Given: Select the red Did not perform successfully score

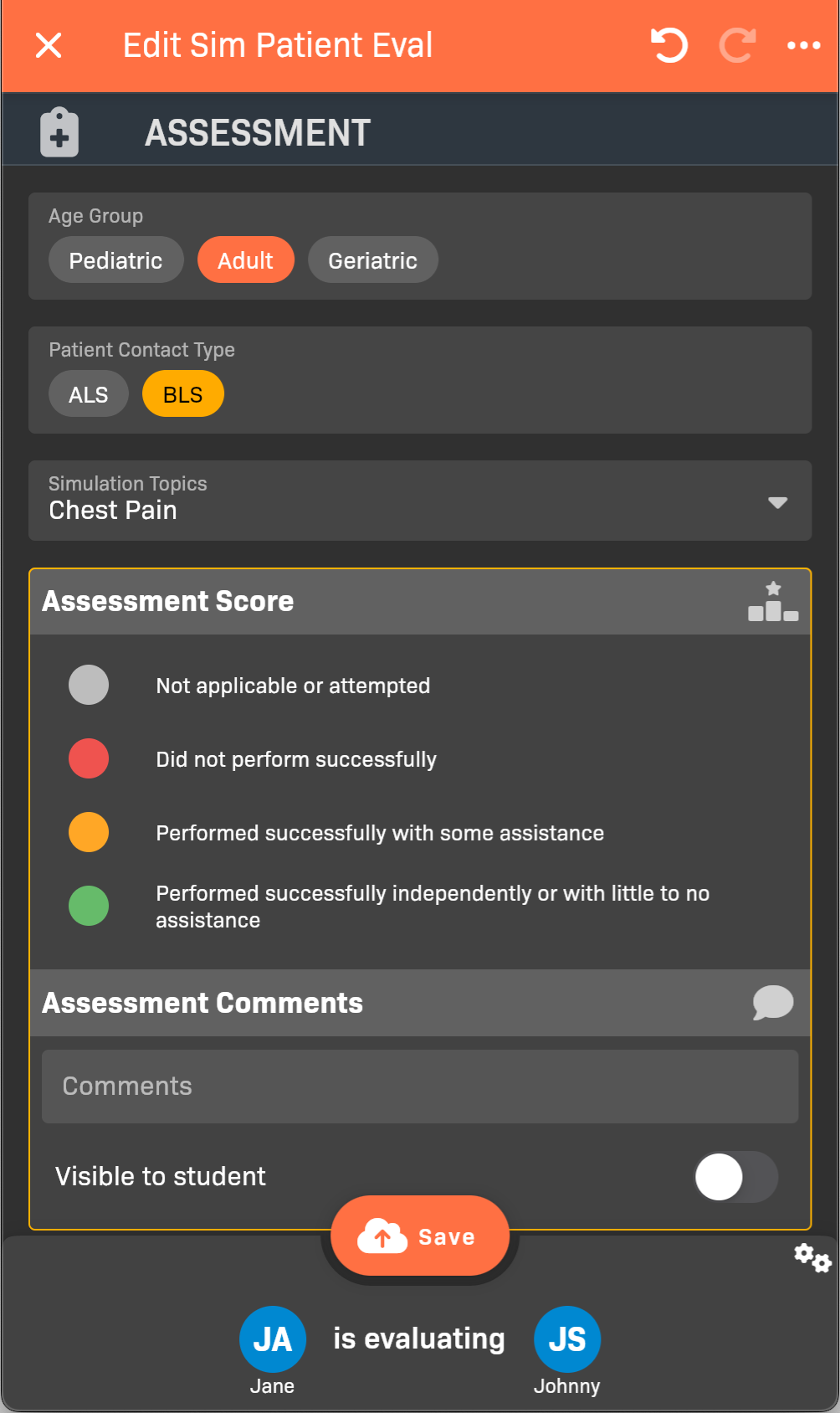Looking at the screenshot, I should 89,758.
